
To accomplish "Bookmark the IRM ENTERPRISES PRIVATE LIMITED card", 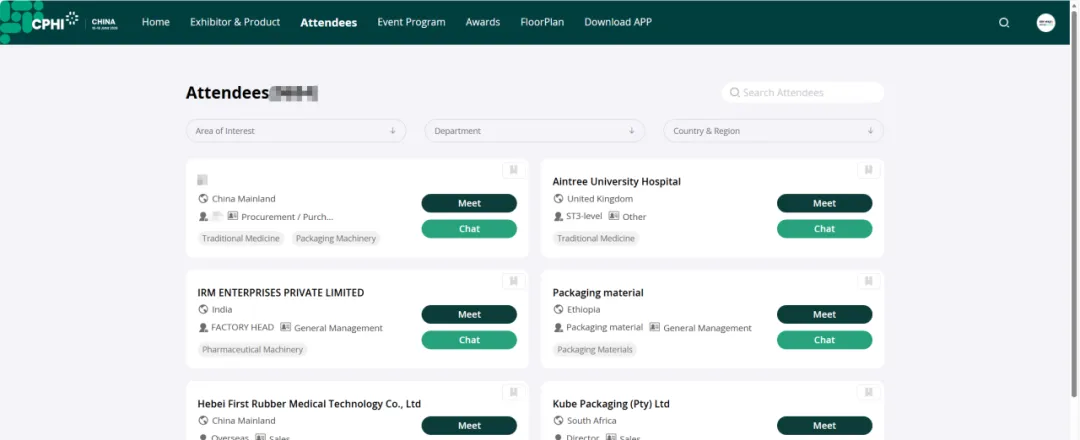I will tap(513, 281).
